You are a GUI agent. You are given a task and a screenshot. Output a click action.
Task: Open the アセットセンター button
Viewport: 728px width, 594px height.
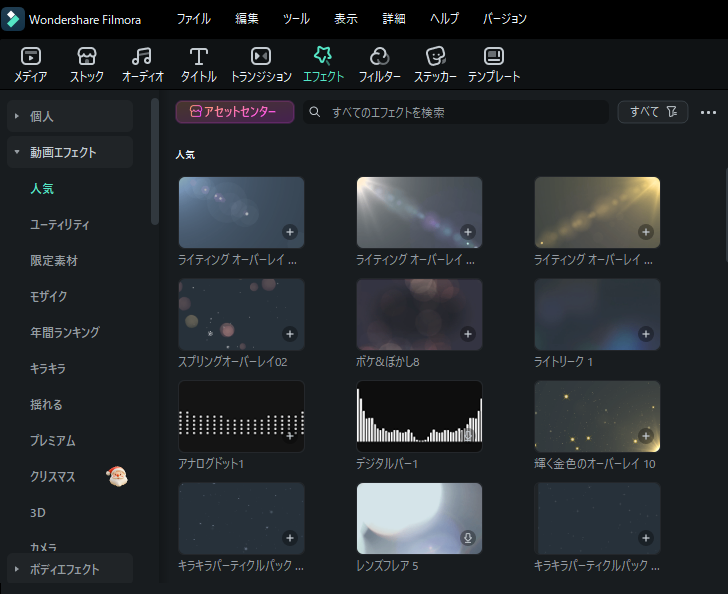(x=235, y=112)
